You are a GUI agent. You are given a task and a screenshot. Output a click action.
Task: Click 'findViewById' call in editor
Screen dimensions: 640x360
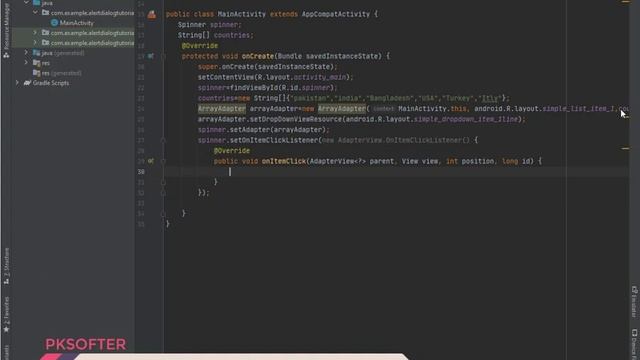(254, 88)
